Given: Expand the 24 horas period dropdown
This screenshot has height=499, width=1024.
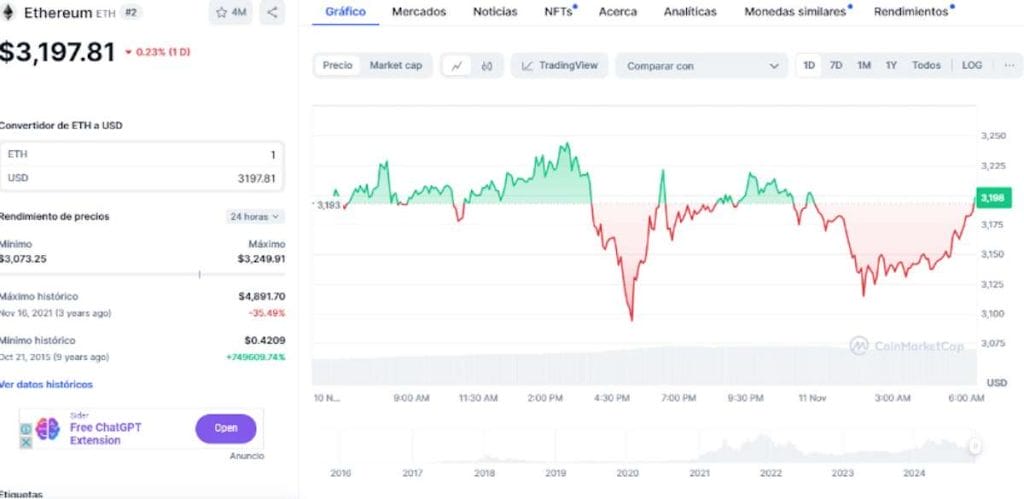Looking at the screenshot, I should (x=255, y=216).
